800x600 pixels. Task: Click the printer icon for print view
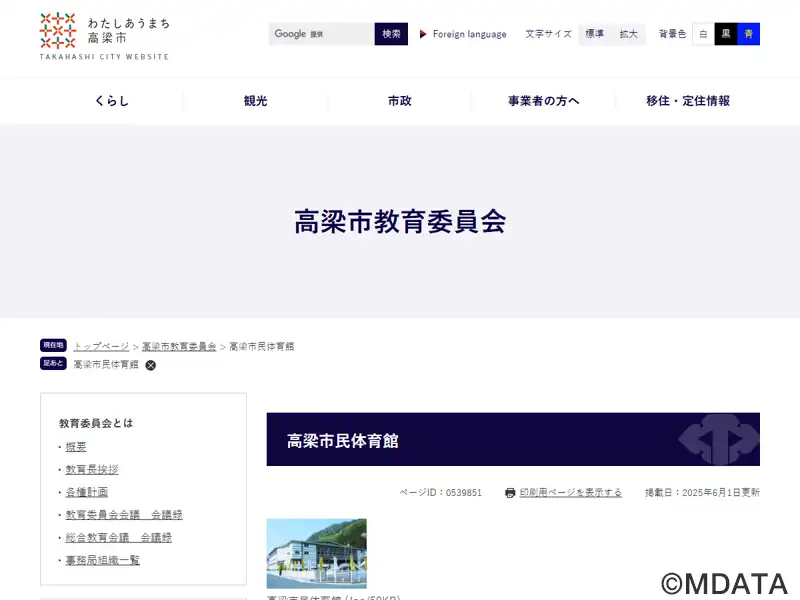[x=510, y=493]
